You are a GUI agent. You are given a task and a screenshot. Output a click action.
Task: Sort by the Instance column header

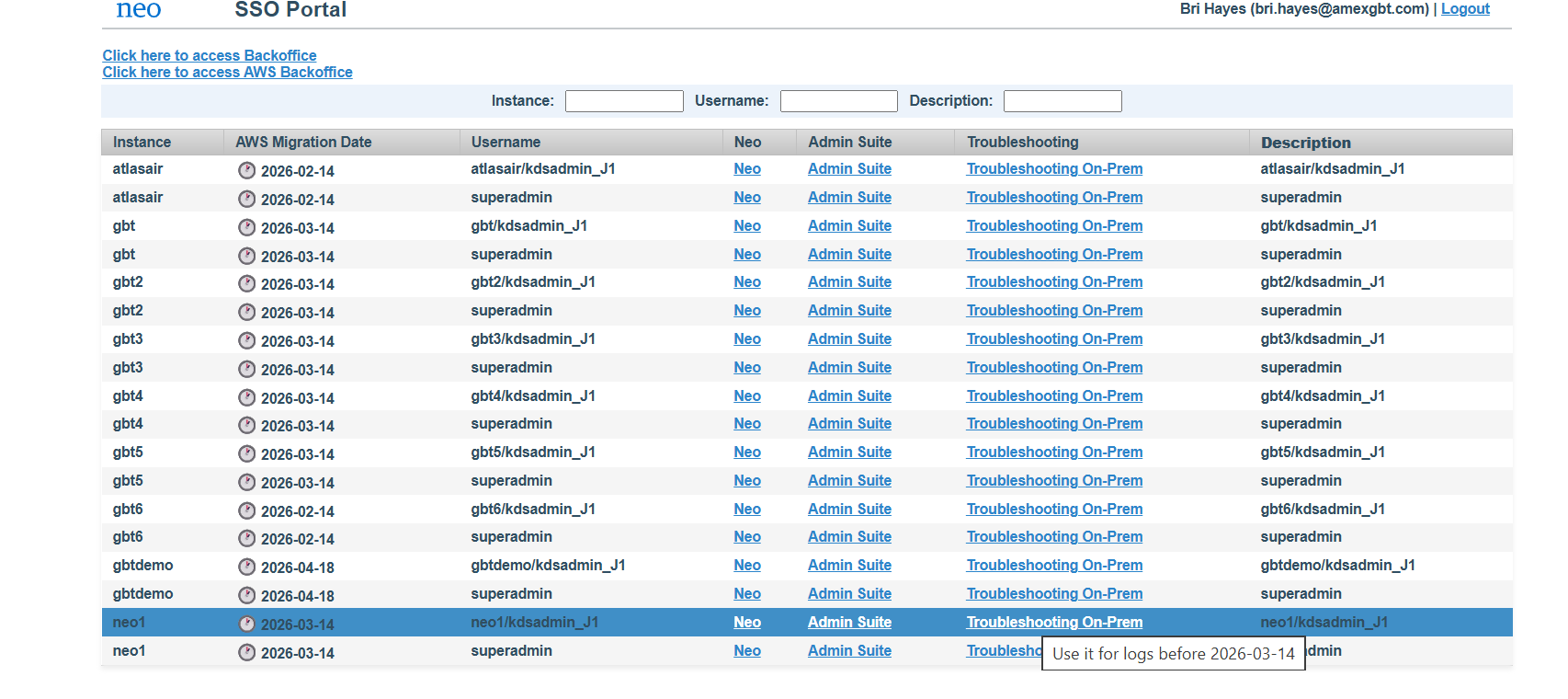click(x=163, y=142)
